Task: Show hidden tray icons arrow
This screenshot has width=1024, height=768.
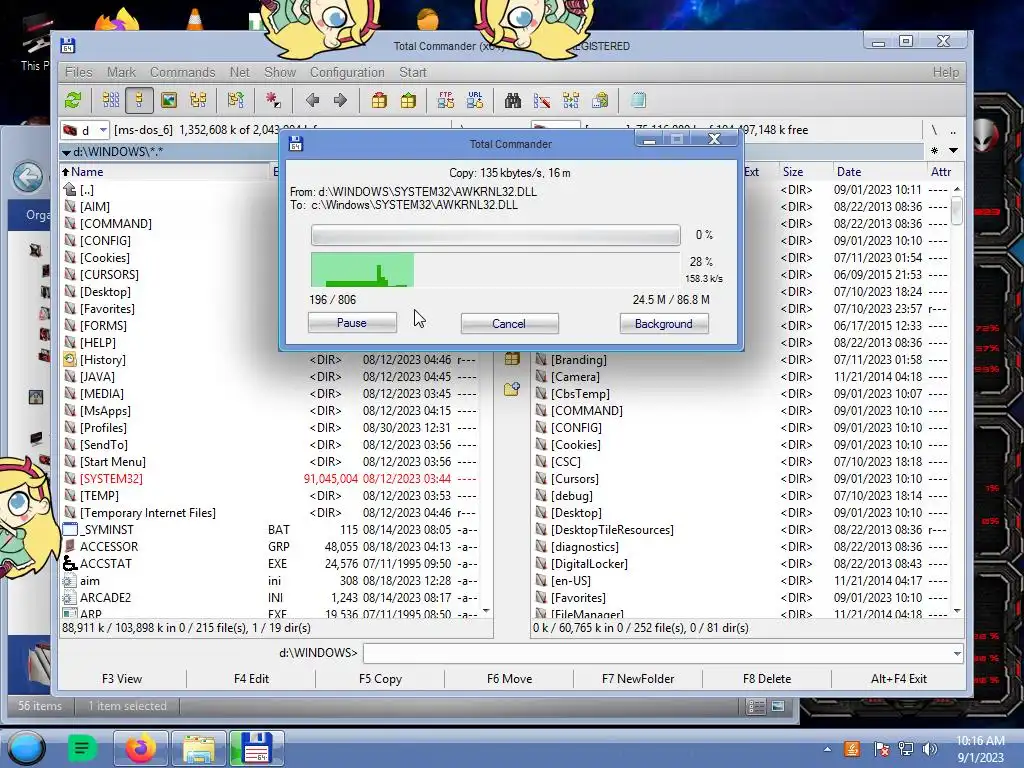Action: click(x=827, y=749)
